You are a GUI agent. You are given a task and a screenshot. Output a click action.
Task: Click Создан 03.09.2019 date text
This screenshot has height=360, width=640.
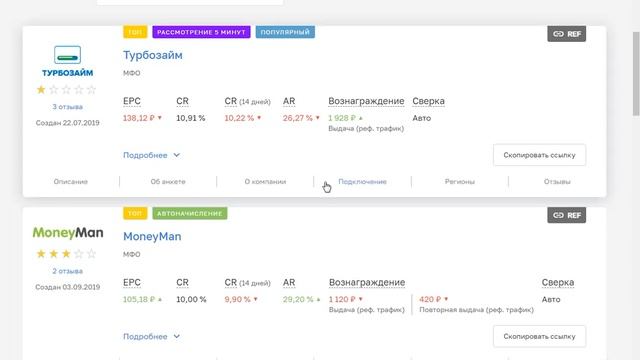pyautogui.click(x=67, y=287)
